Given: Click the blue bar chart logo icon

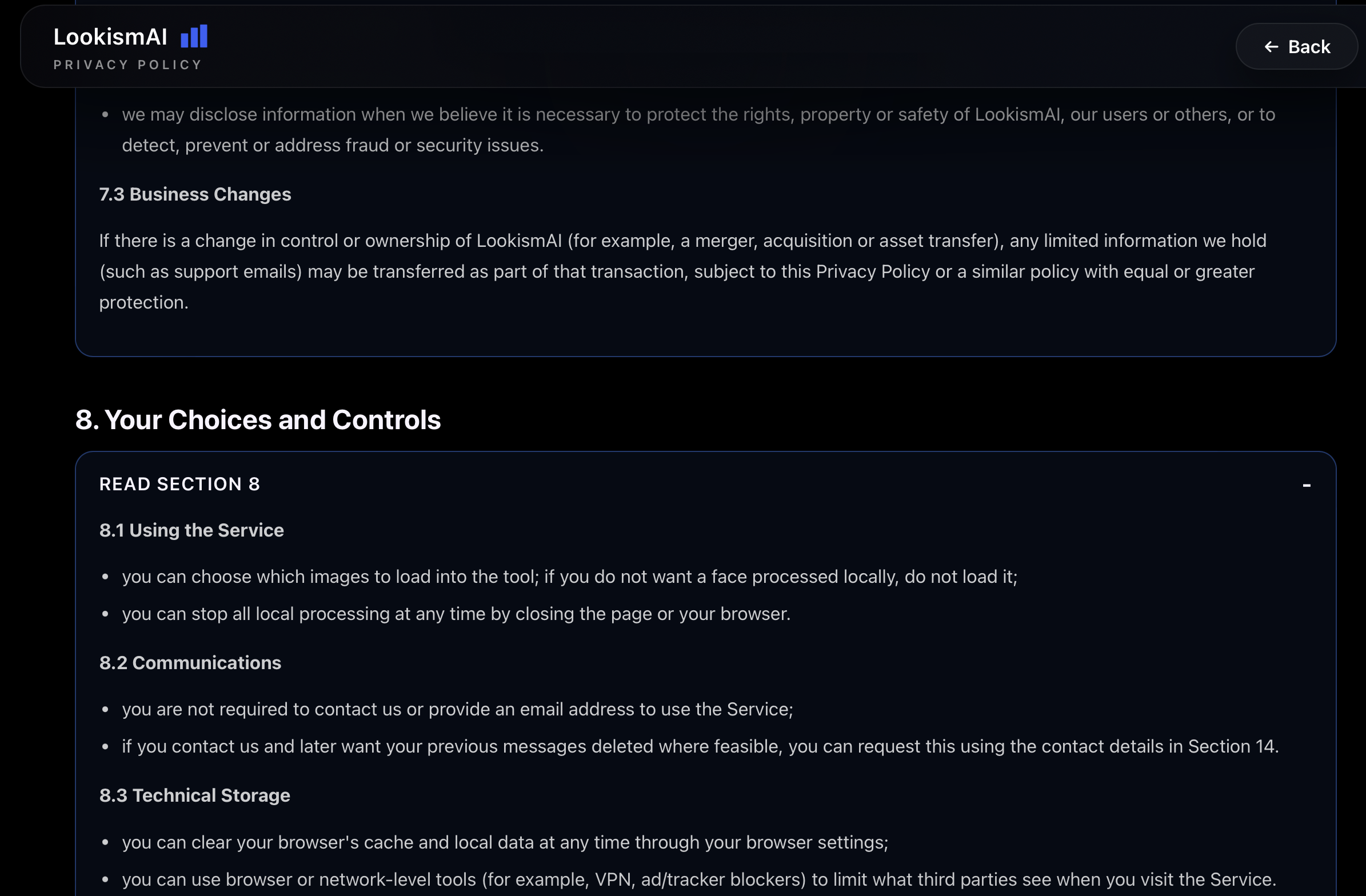Looking at the screenshot, I should (194, 37).
